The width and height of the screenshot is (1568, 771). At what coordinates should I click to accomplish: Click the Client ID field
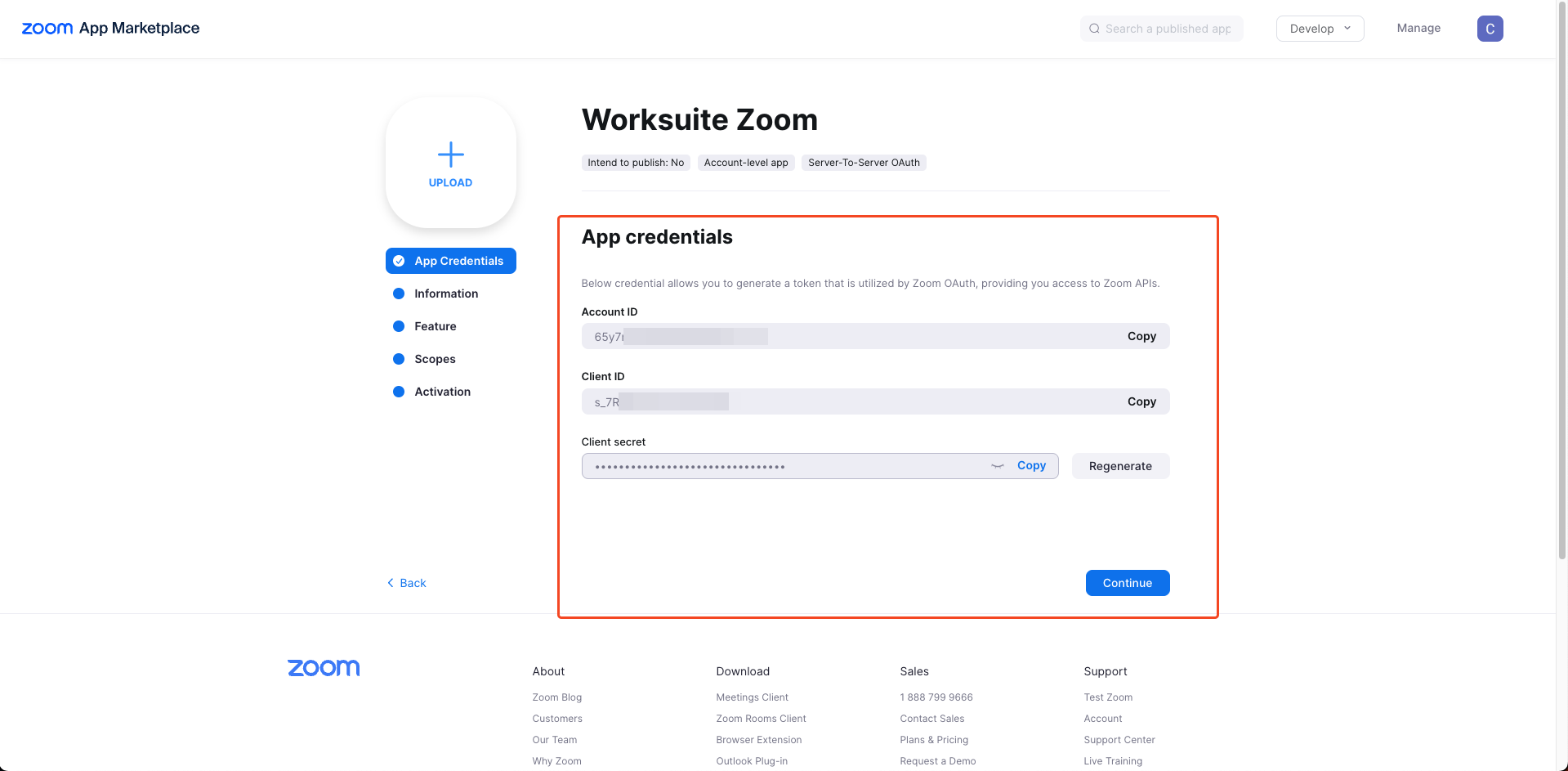tap(875, 401)
